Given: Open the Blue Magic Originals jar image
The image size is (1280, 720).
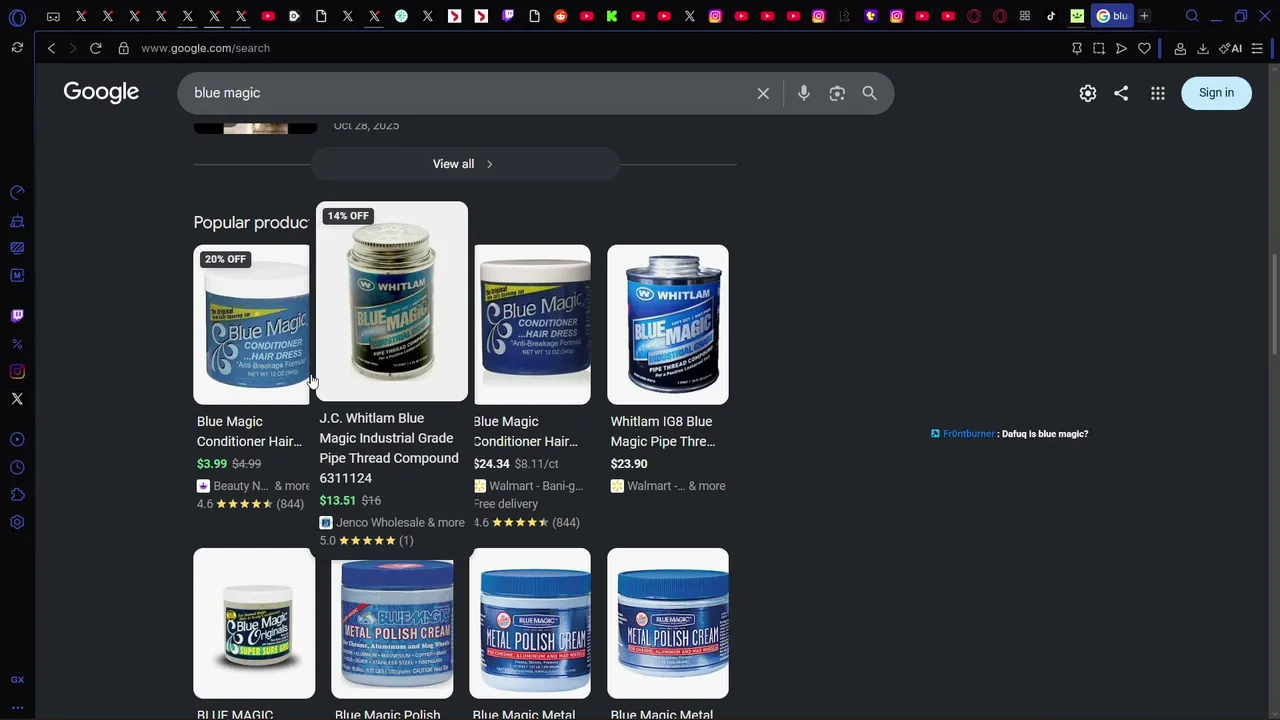Looking at the screenshot, I should [x=254, y=623].
